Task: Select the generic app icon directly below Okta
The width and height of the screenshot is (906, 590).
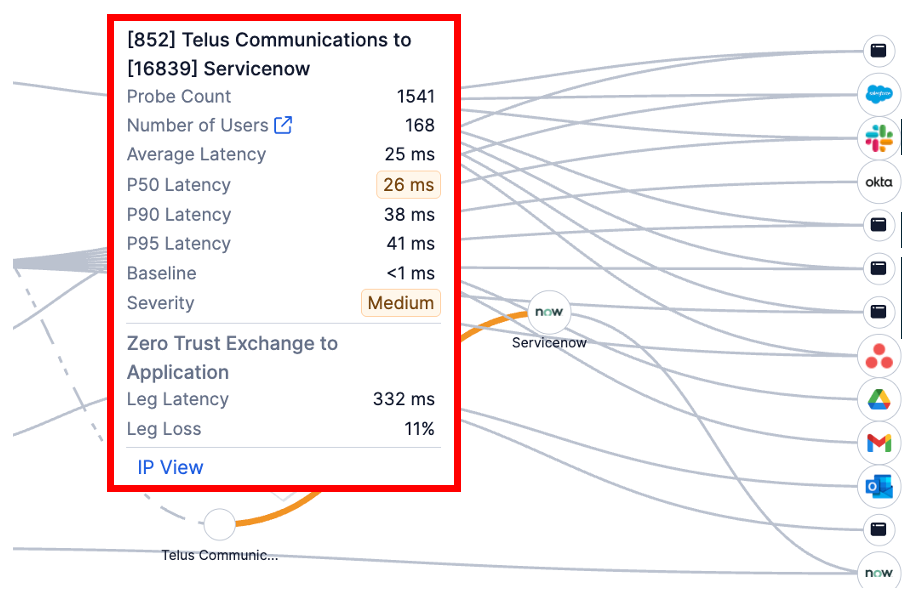Action: point(878,225)
